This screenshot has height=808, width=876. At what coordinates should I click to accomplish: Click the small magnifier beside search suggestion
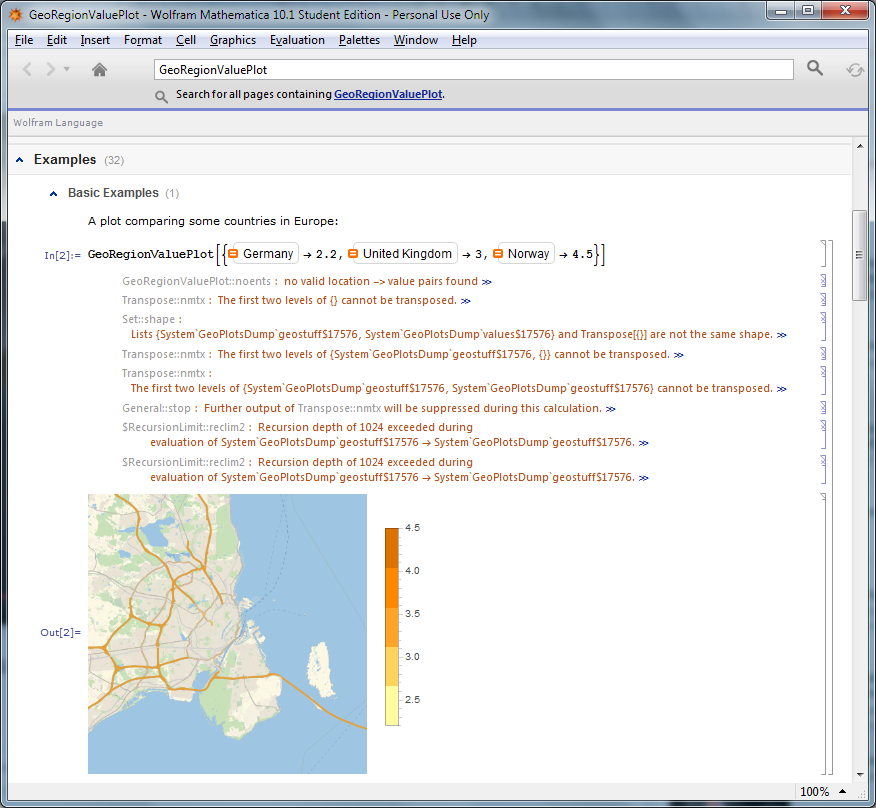pos(161,97)
